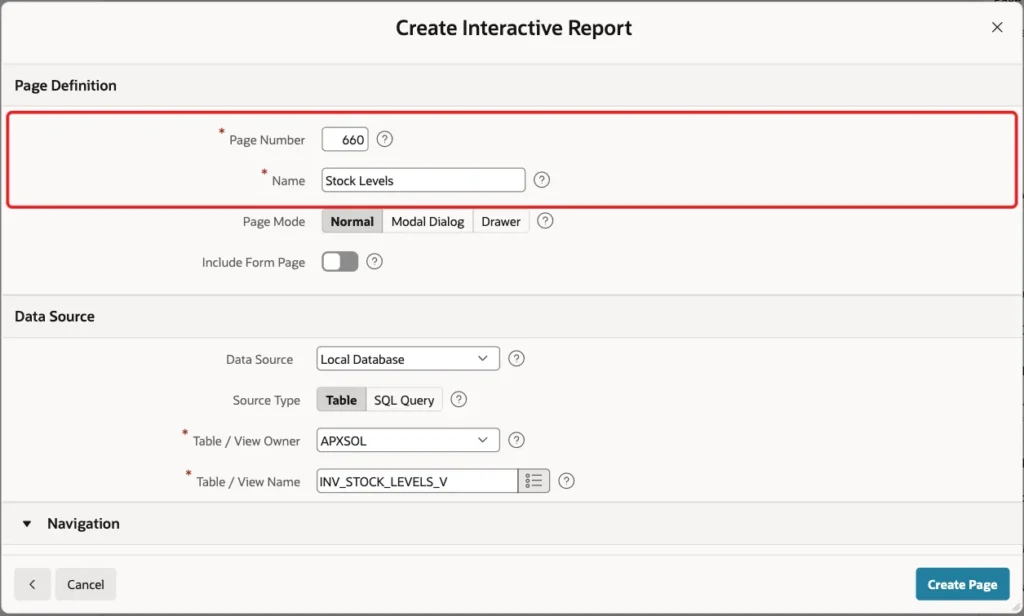Screen dimensions: 1024x616
Task: Go back with the chevron button
Action: [33, 584]
